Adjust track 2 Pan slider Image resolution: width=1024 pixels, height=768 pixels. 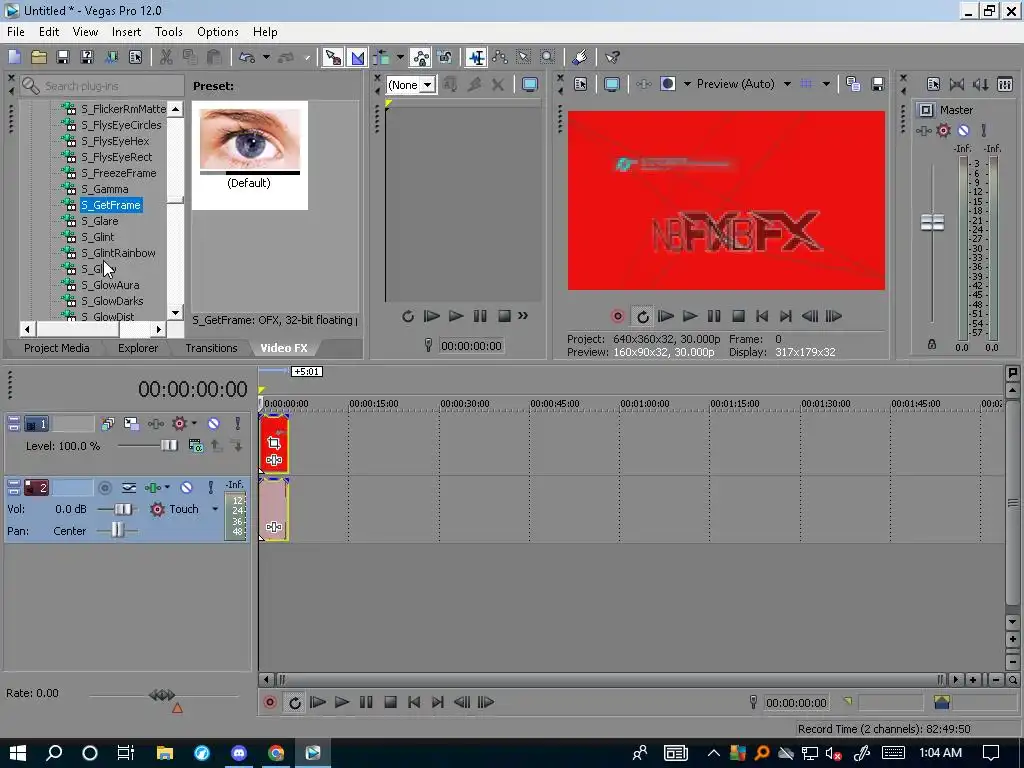(117, 531)
